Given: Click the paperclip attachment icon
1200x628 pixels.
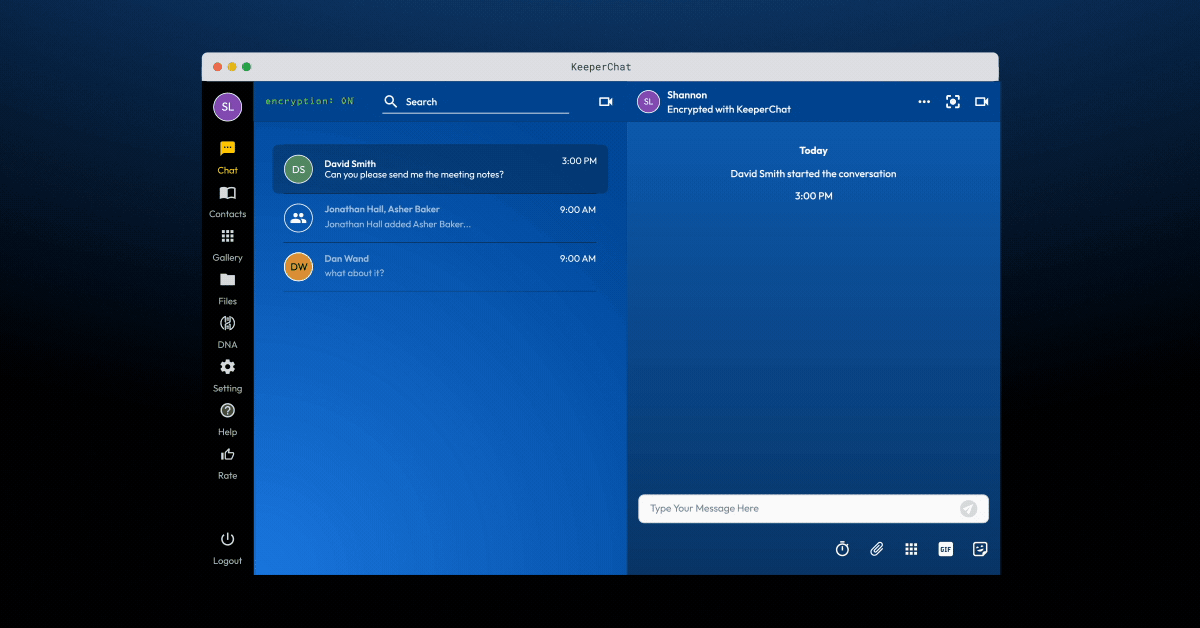Looking at the screenshot, I should tap(877, 549).
